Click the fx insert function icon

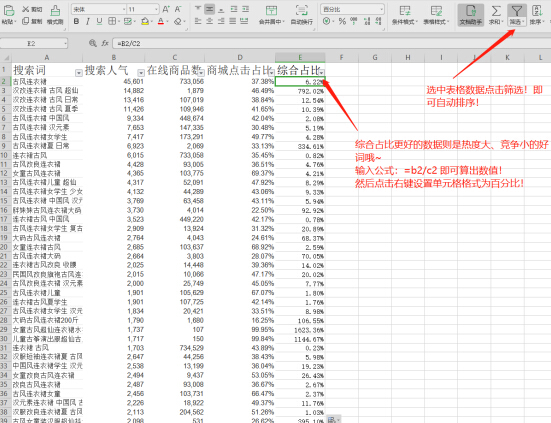tap(105, 43)
